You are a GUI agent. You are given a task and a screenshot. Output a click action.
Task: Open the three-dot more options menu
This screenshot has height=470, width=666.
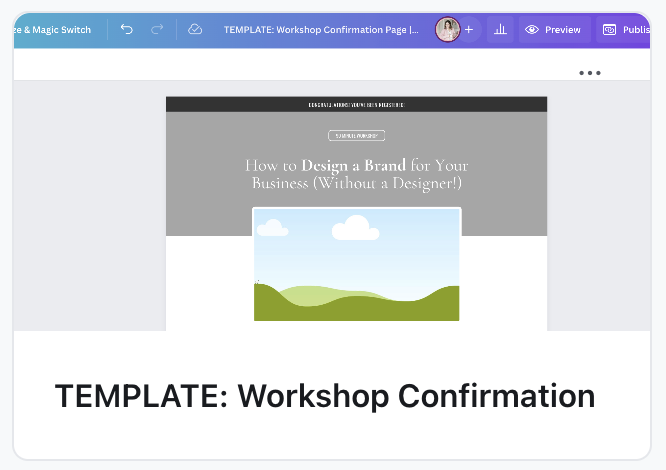589,73
